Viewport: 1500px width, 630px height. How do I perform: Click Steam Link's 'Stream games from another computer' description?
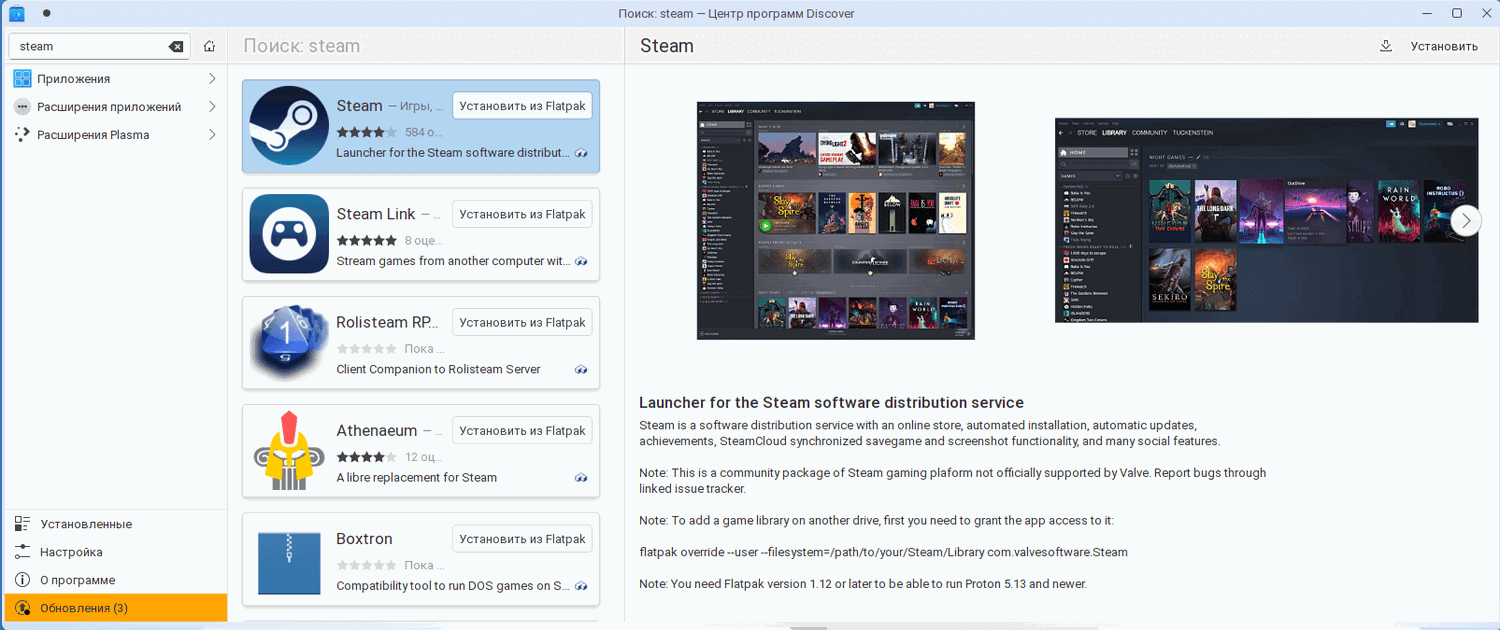(453, 261)
